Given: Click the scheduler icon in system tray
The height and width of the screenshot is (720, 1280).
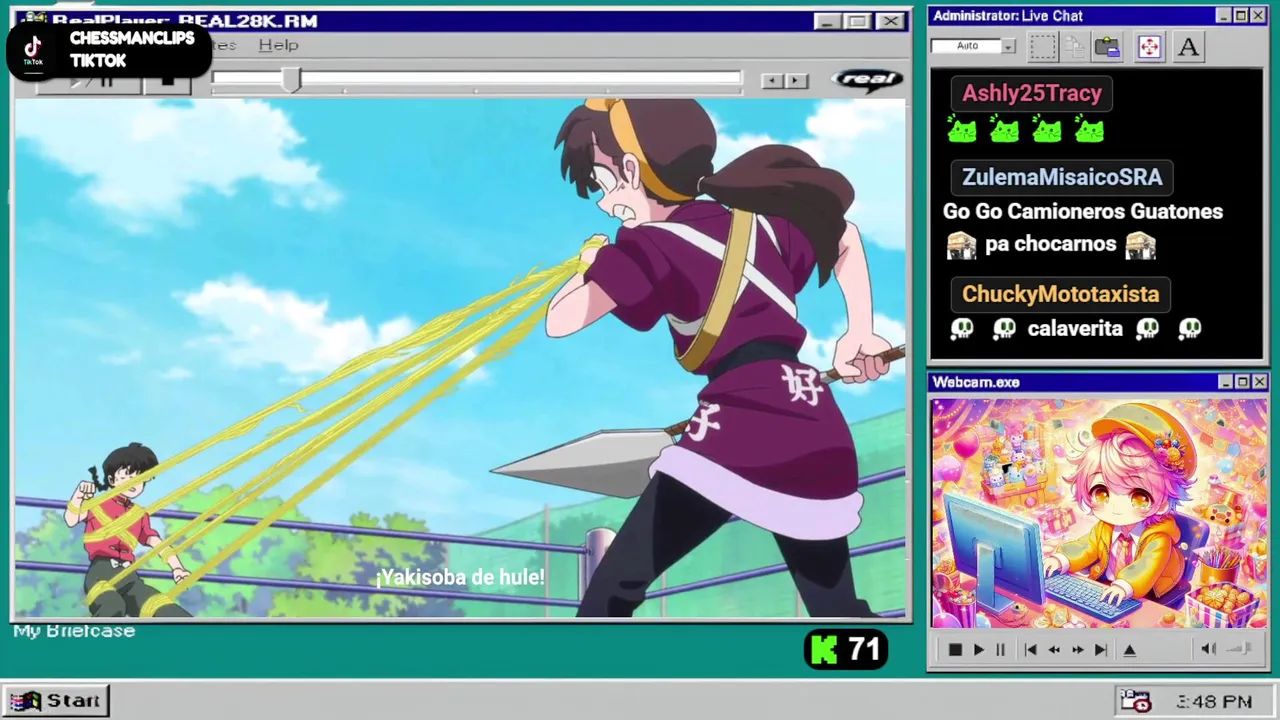Looking at the screenshot, I should pos(1135,701).
